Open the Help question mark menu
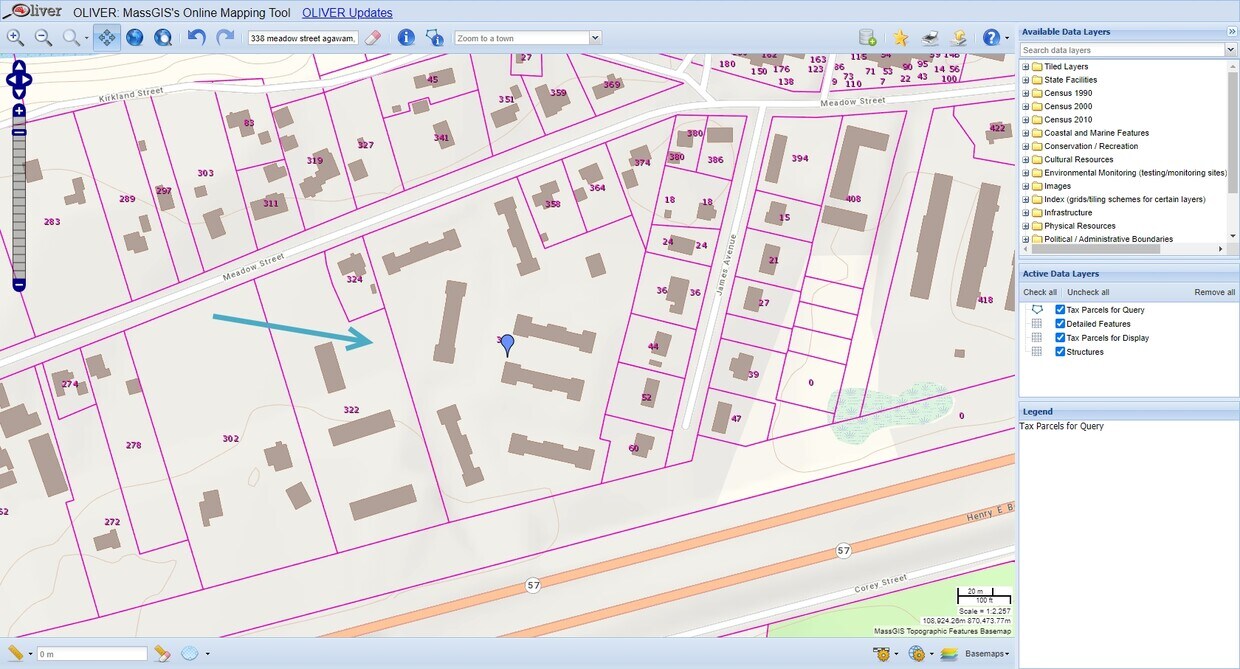The height and width of the screenshot is (669, 1240). [x=991, y=38]
